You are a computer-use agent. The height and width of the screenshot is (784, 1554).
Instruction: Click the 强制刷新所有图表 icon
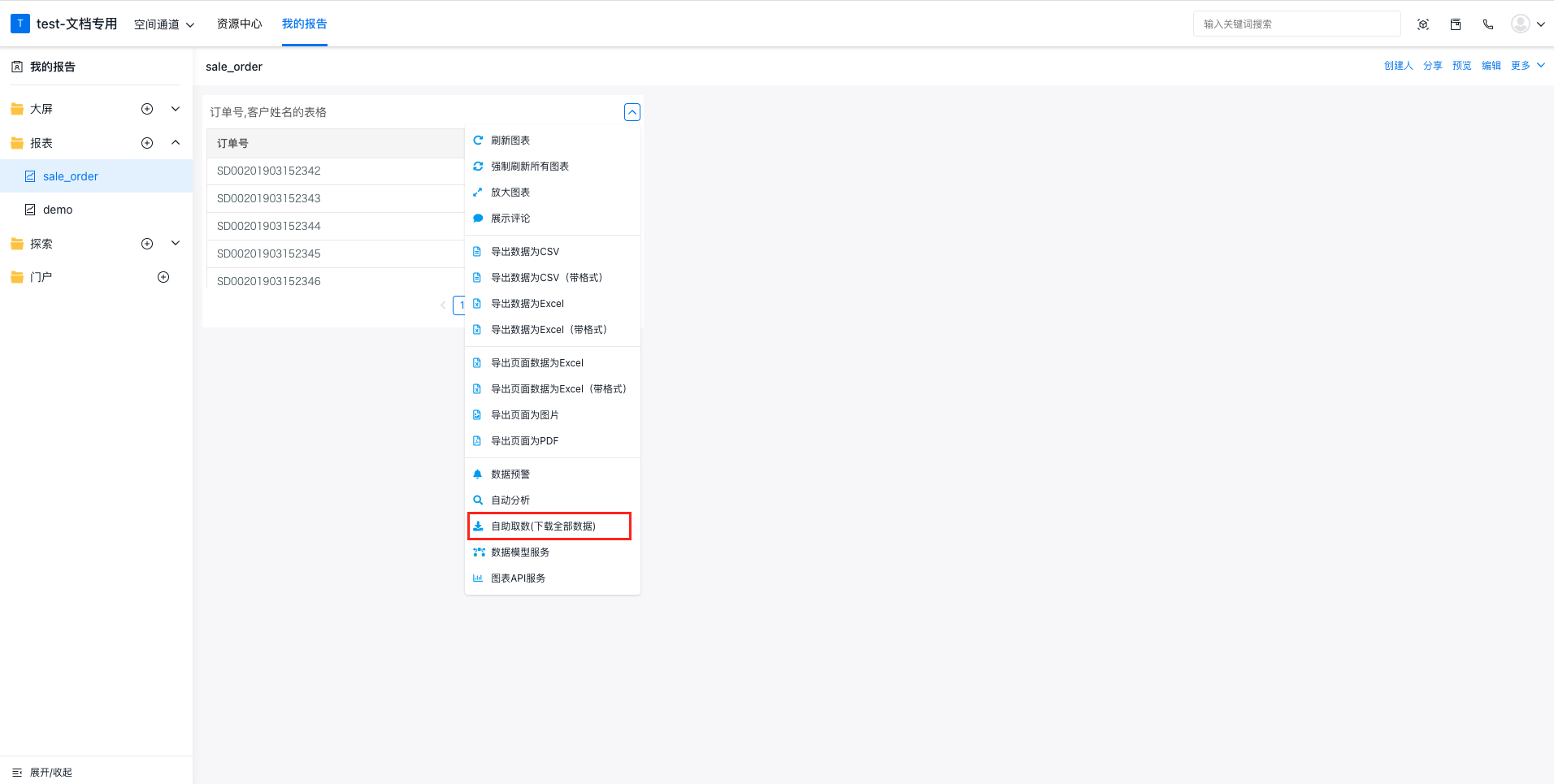478,167
